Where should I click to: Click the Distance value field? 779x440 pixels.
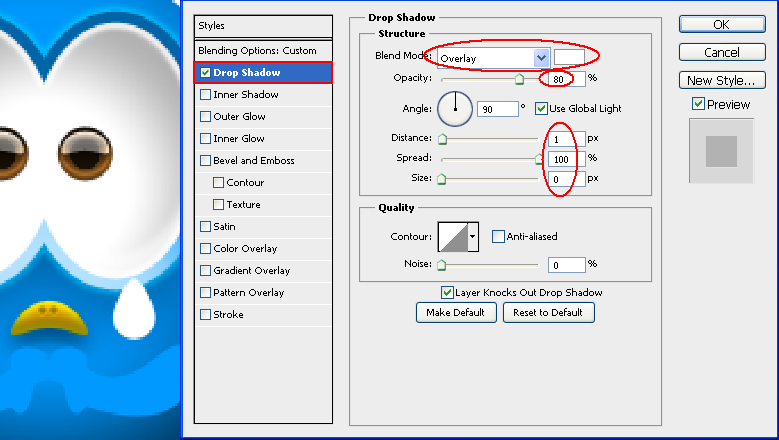click(566, 139)
